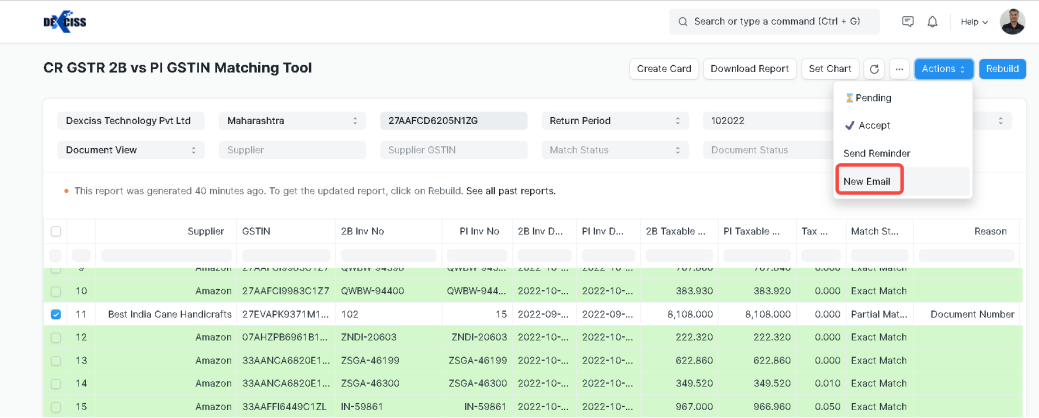Choose Send Reminder menu item
This screenshot has width=1039, height=418.
(x=876, y=153)
